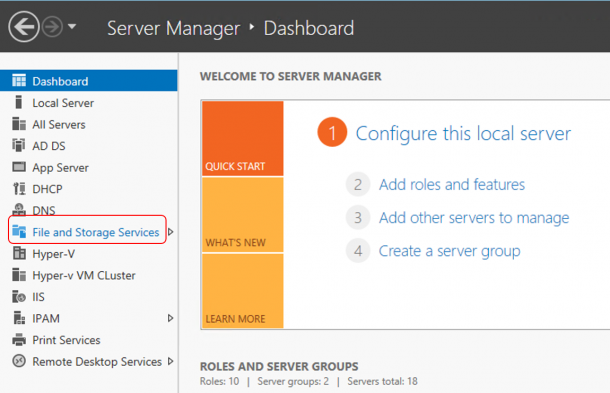Click the forward navigation arrow button

tap(52, 27)
